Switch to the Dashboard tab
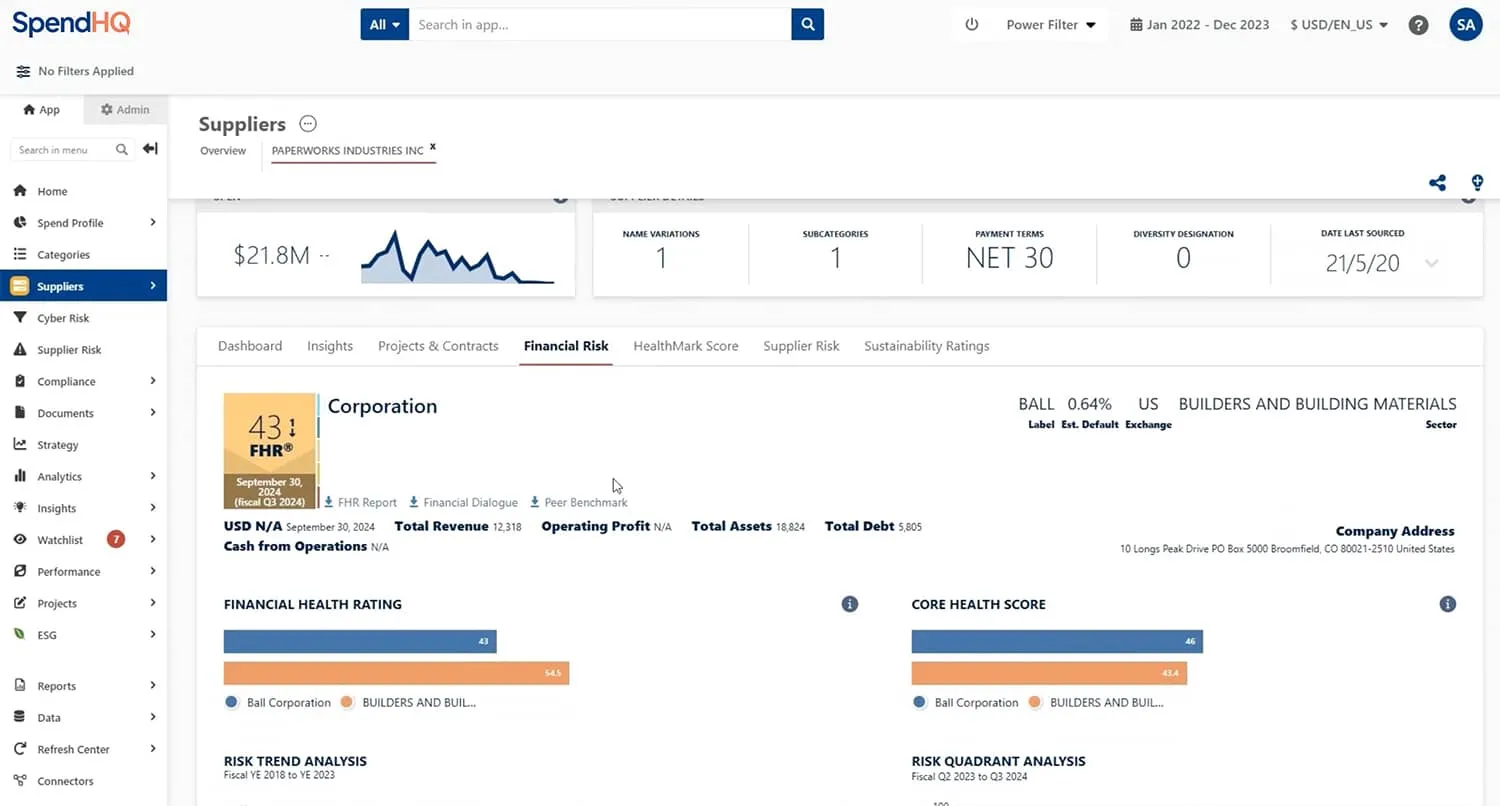1500x806 pixels. pos(250,346)
